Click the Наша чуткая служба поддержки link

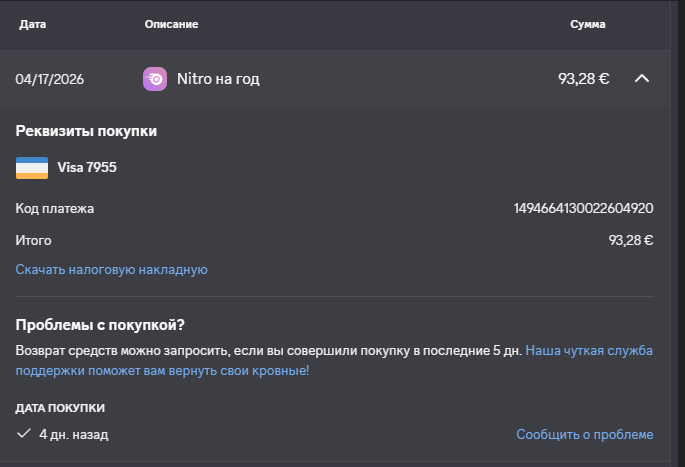pyautogui.click(x=589, y=351)
